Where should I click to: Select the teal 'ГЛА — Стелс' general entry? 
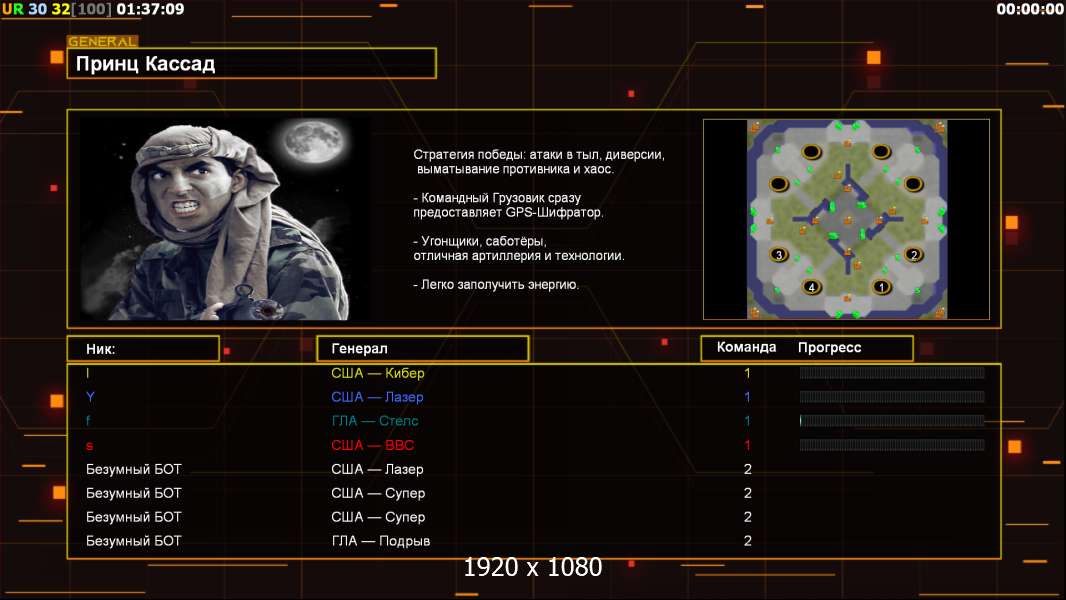click(375, 421)
